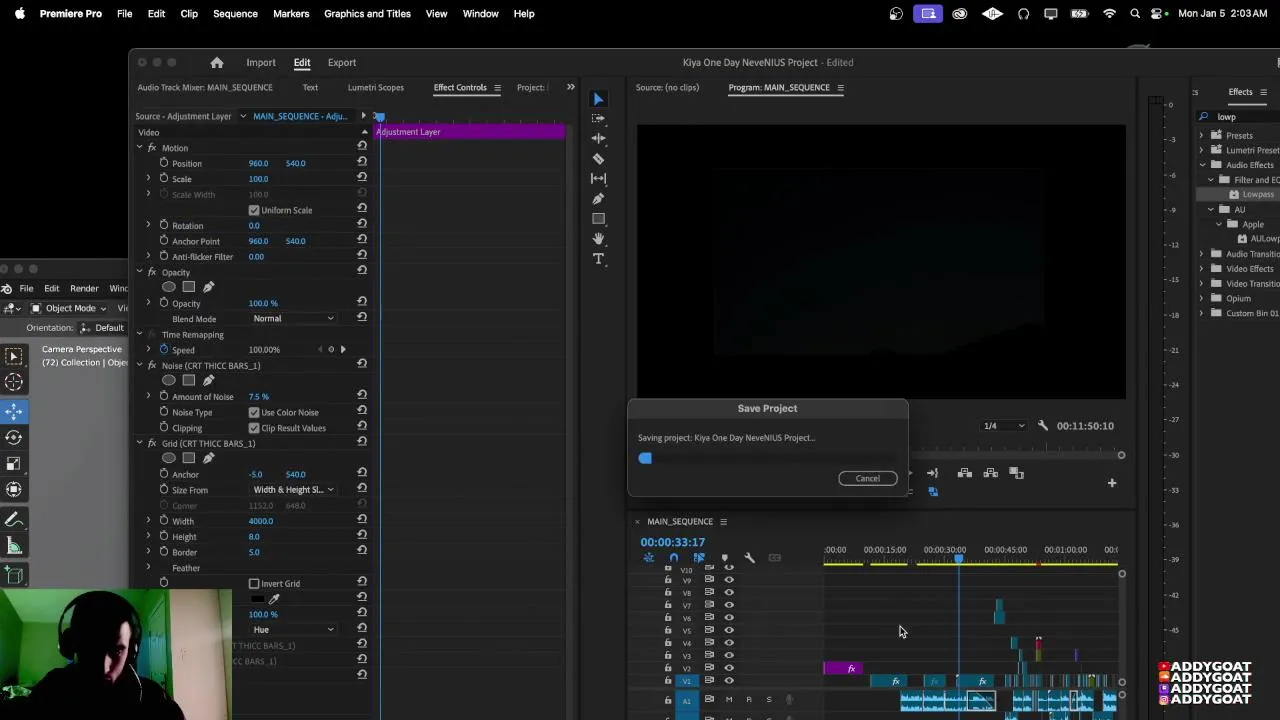Reset the Position parameter
Viewport: 1280px width, 720px height.
[362, 163]
